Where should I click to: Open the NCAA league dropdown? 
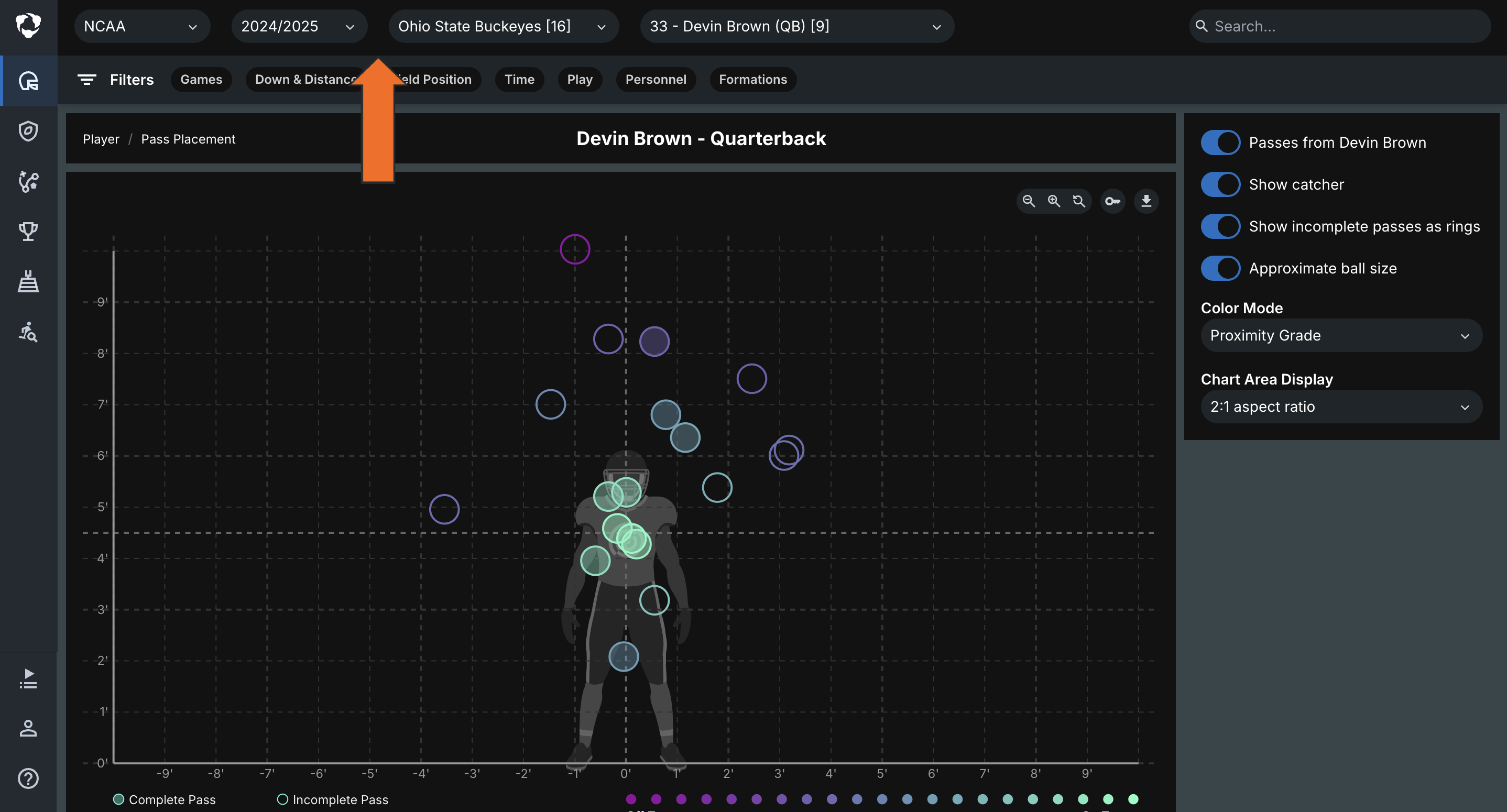[141, 26]
